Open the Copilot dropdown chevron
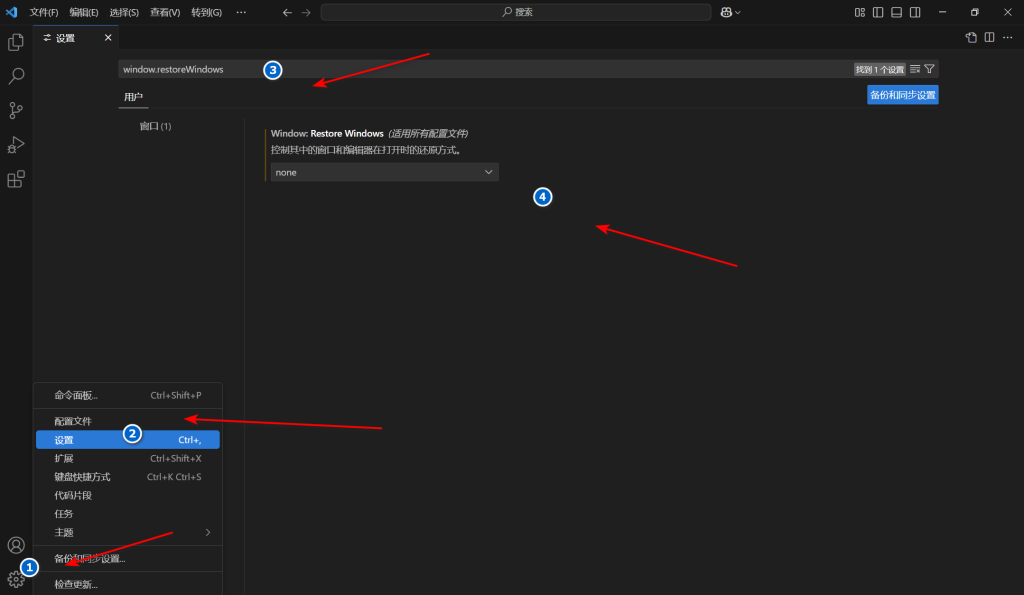Viewport: 1024px width, 595px height. tap(738, 12)
